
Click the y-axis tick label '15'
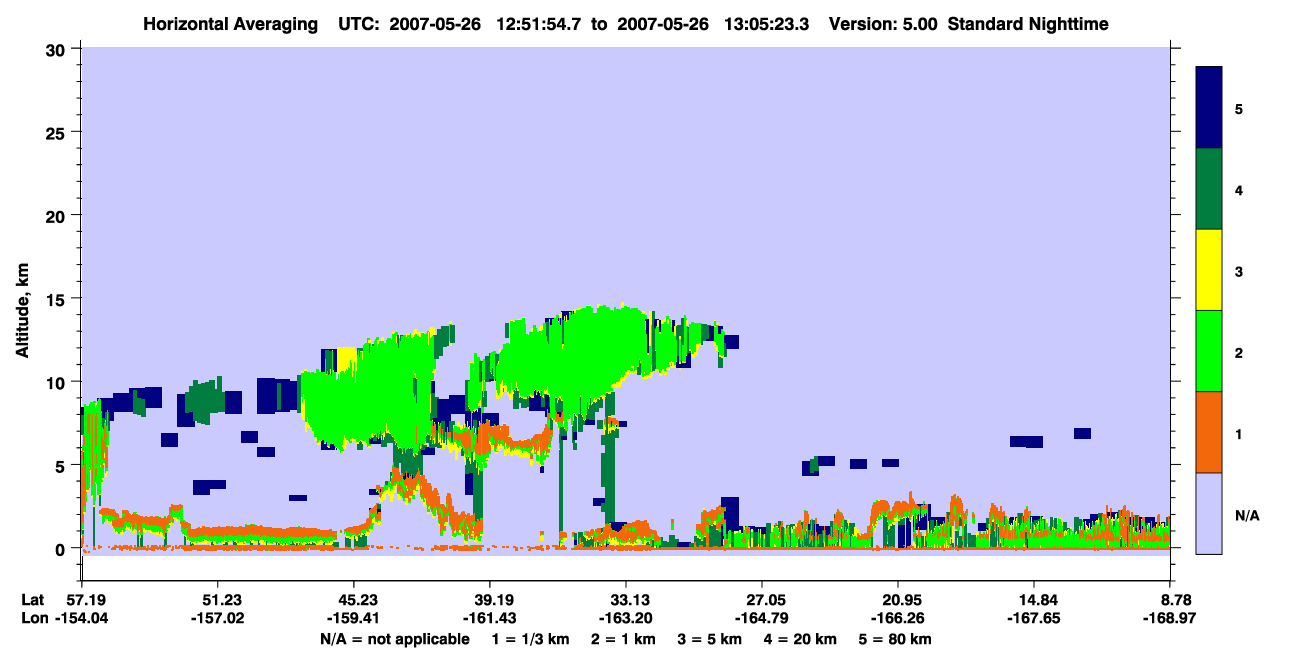pyautogui.click(x=58, y=299)
